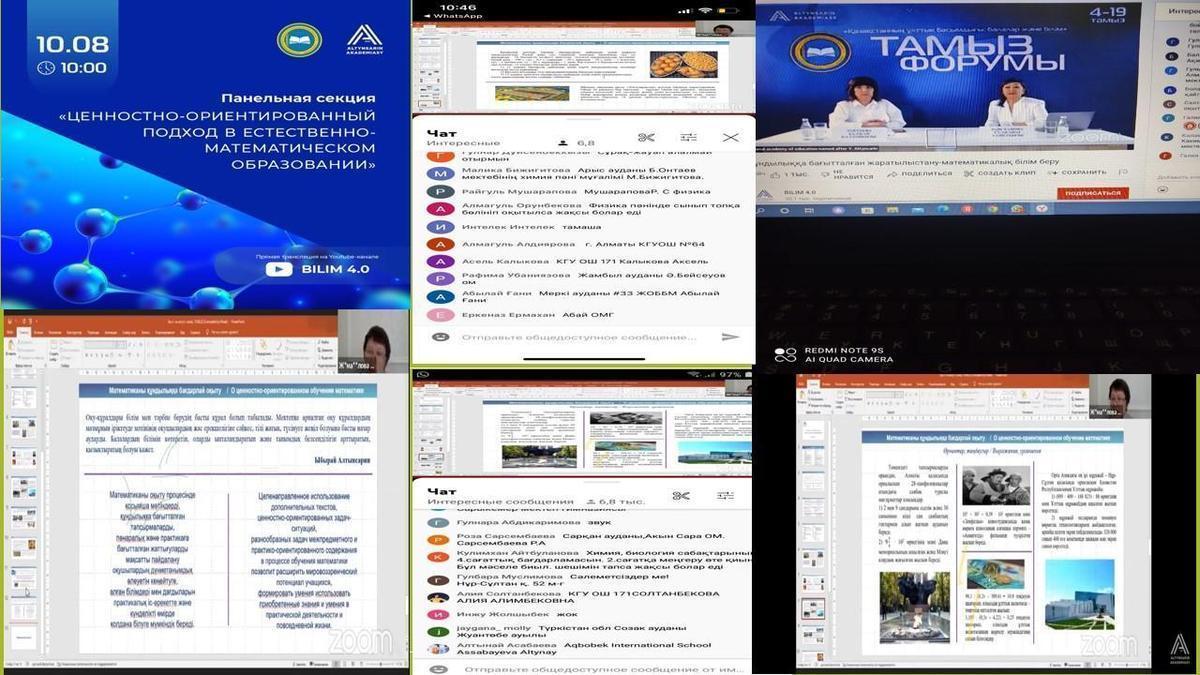
Task: Click the scissors icon in bottom chat header
Action: [681, 496]
